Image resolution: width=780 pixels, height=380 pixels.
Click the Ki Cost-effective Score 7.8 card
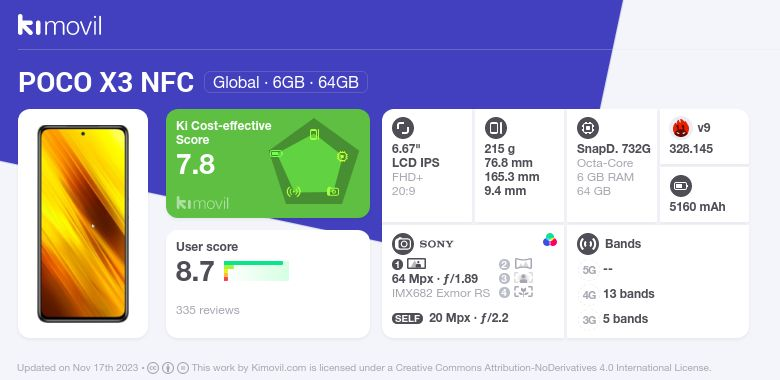(268, 164)
